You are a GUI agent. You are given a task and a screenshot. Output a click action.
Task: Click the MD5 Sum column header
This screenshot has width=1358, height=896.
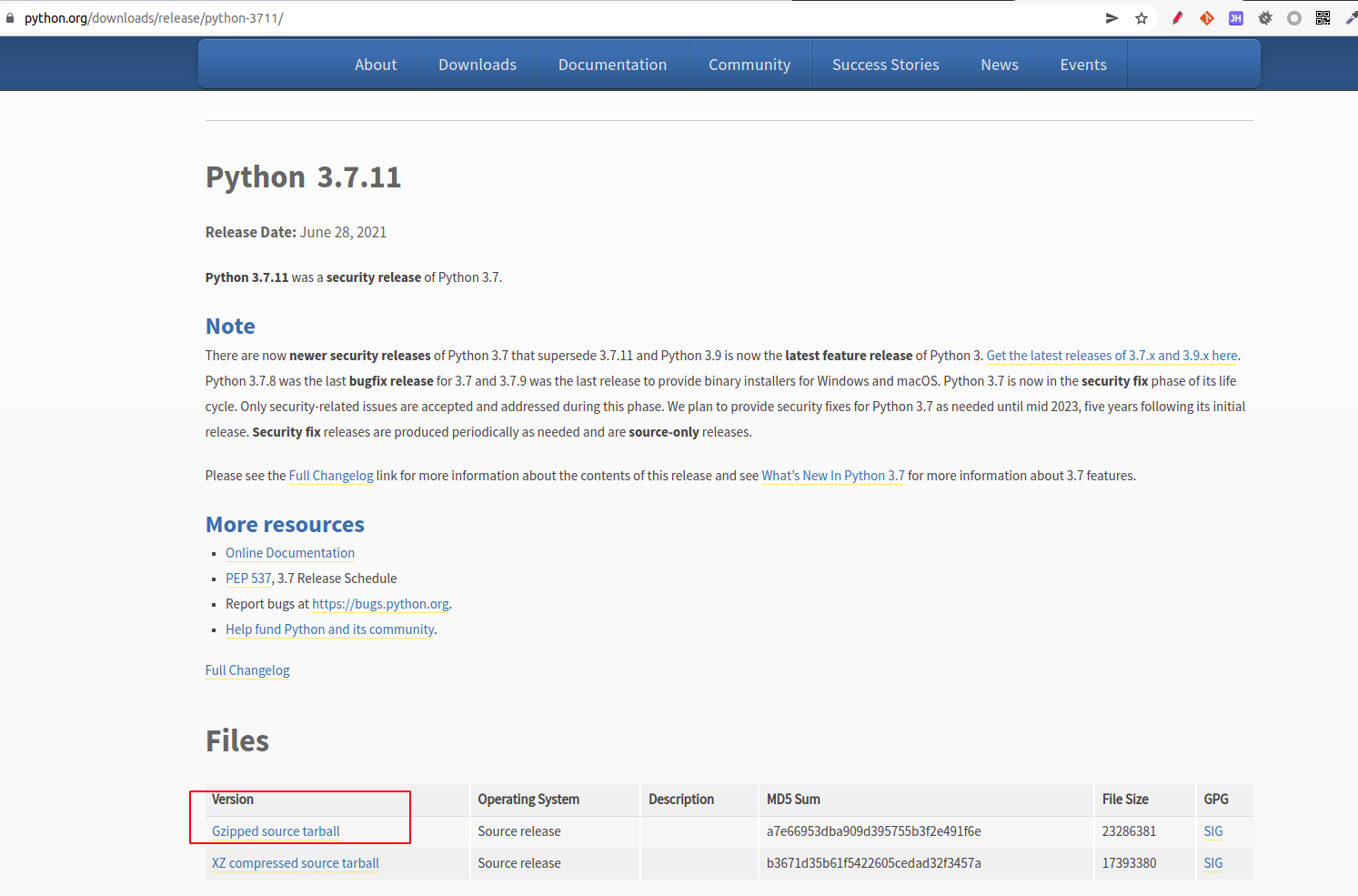[793, 800]
